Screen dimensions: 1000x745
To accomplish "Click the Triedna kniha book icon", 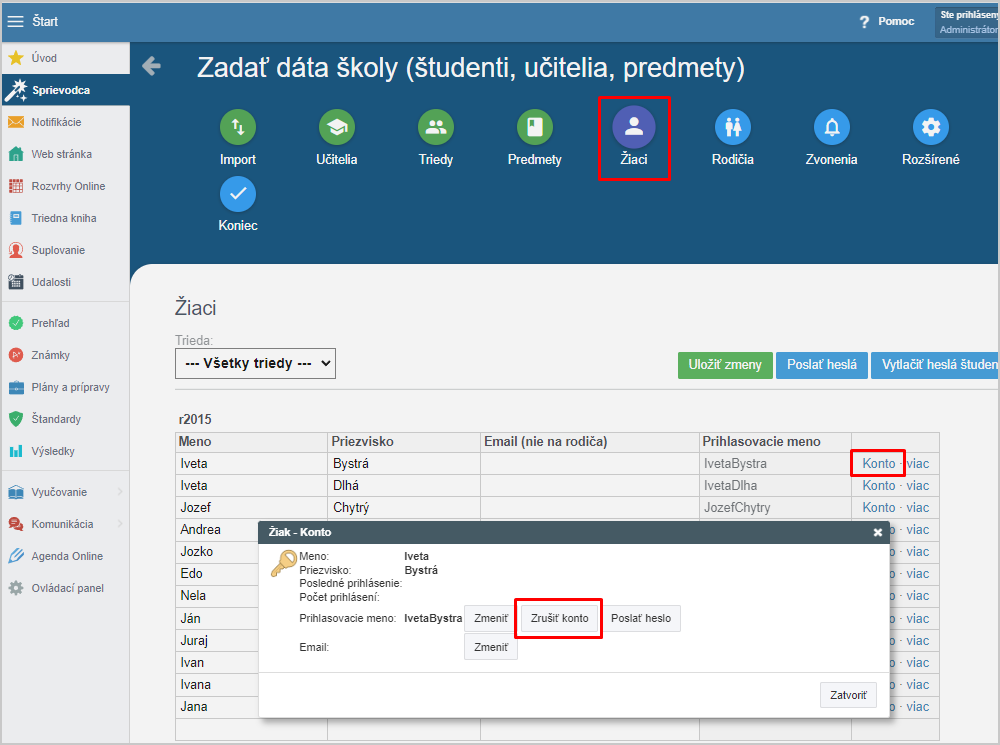I will point(16,218).
